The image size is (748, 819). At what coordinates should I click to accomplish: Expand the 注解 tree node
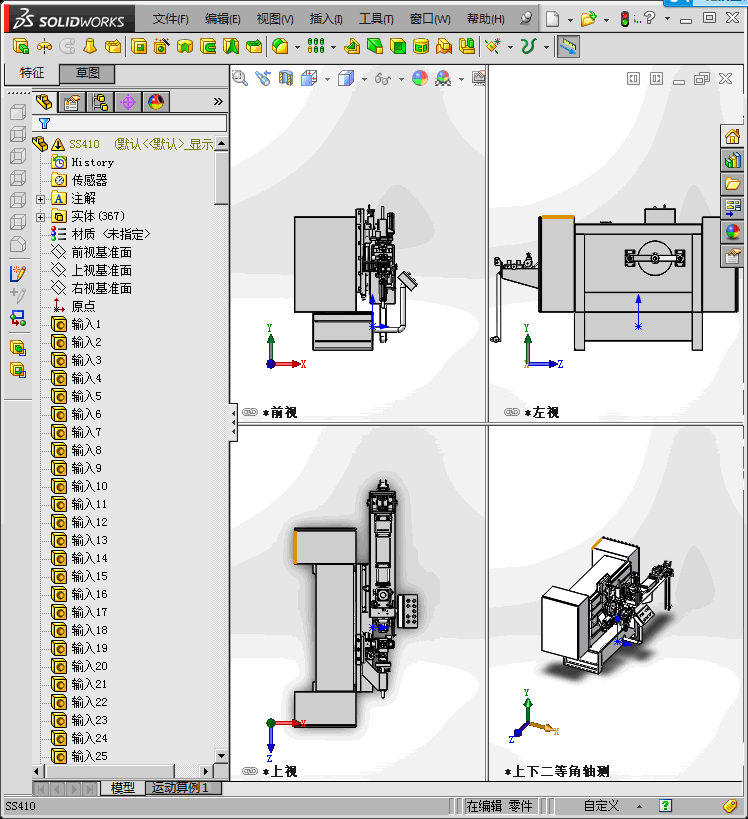(40, 199)
